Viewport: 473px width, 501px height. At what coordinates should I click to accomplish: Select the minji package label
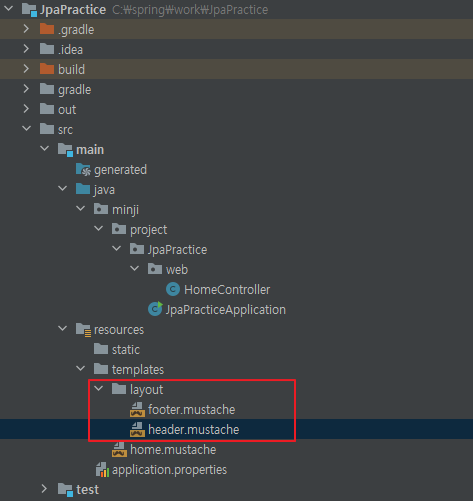[x=125, y=210]
